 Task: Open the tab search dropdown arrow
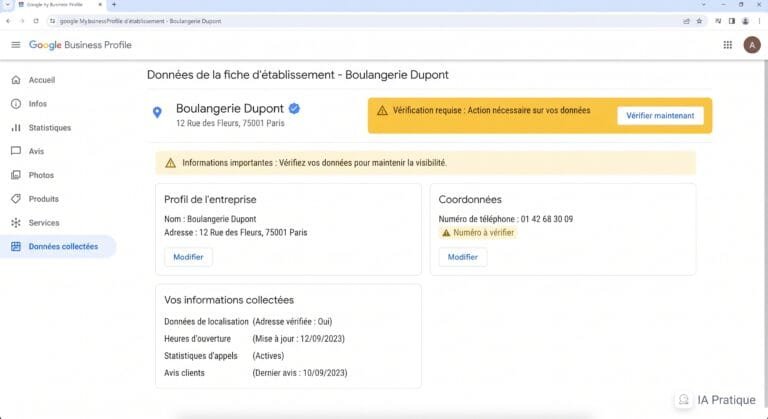point(7,4)
